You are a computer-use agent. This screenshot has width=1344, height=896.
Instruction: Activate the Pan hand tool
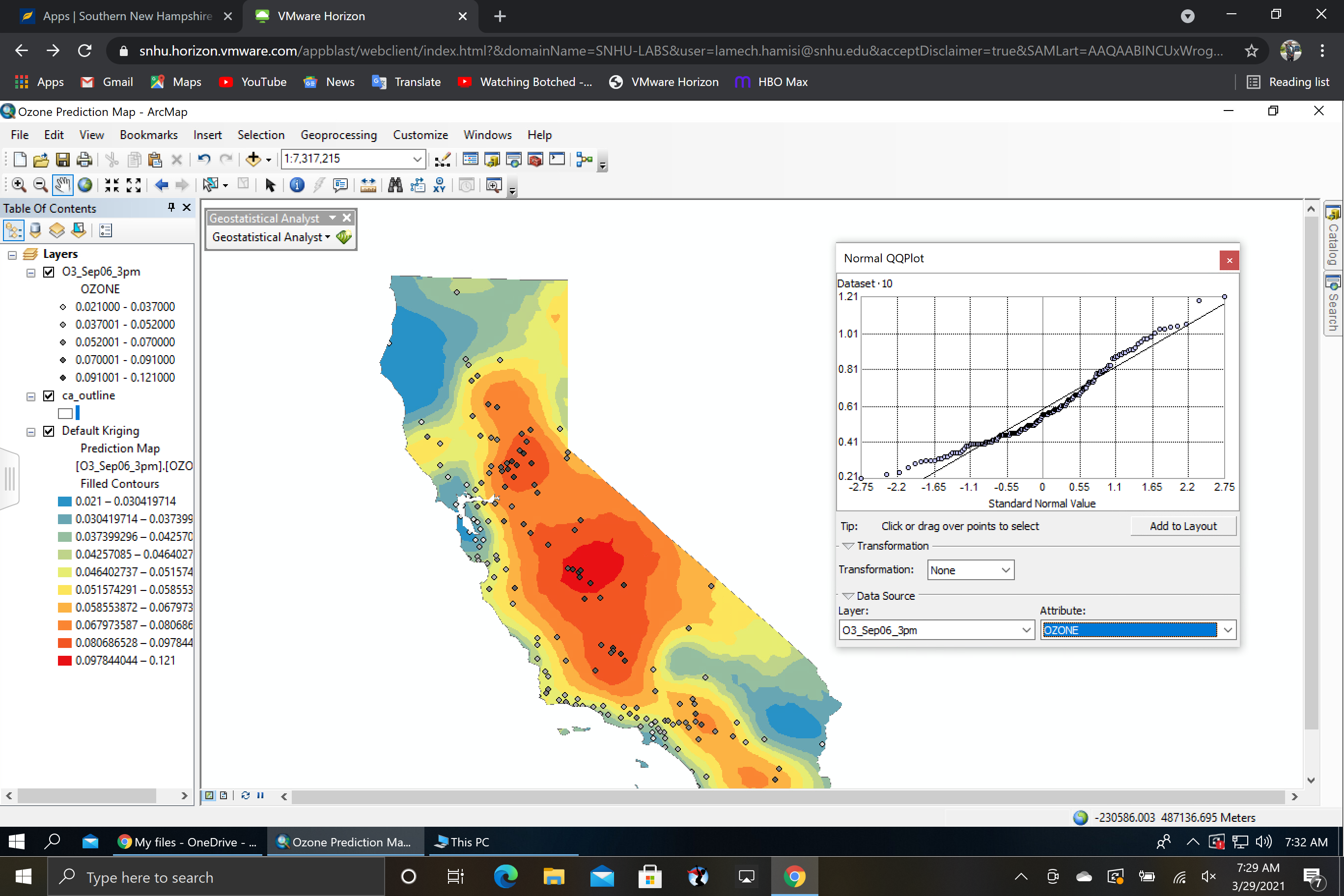62,185
